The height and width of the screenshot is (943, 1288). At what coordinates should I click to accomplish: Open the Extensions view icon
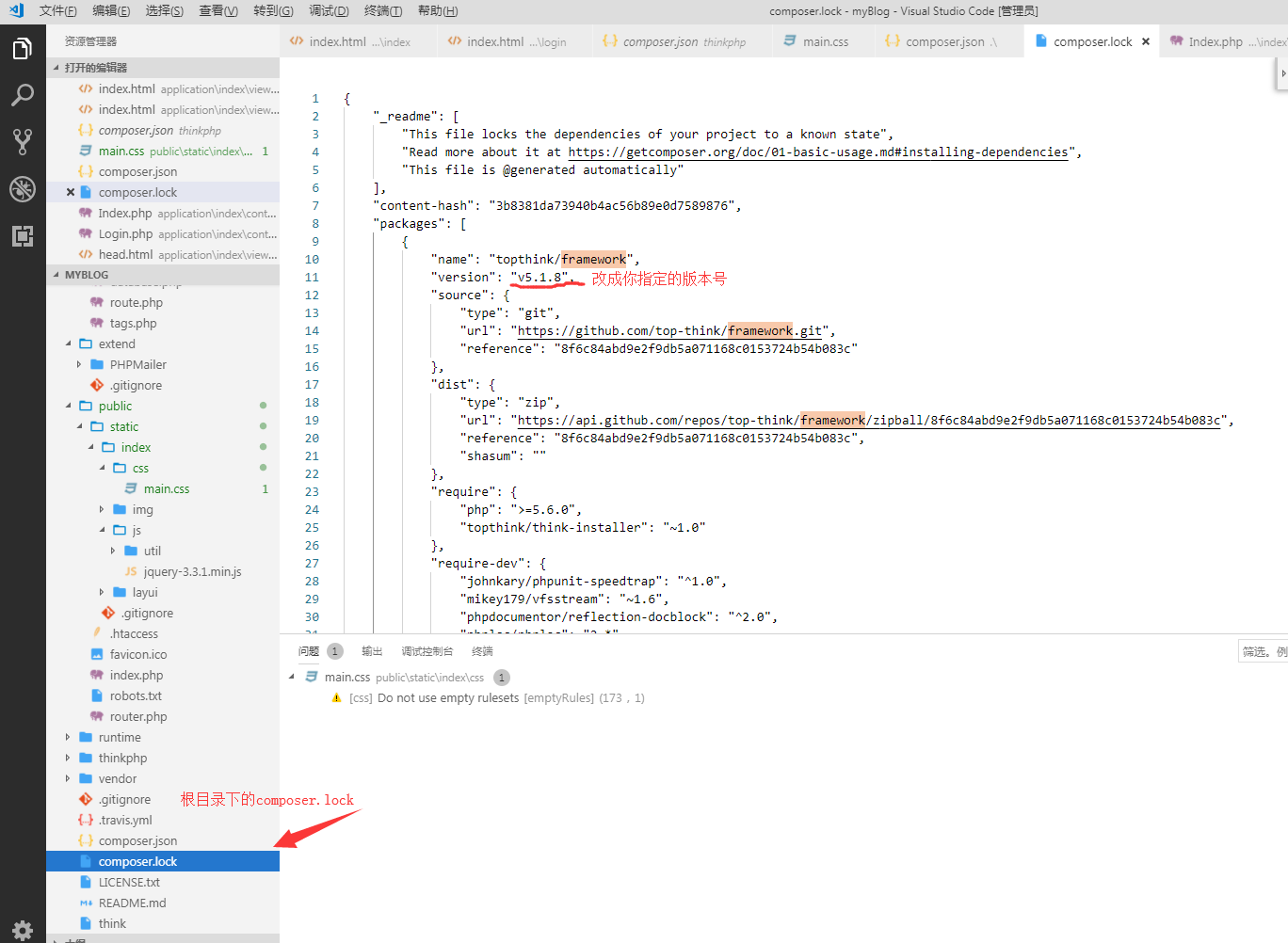(23, 236)
